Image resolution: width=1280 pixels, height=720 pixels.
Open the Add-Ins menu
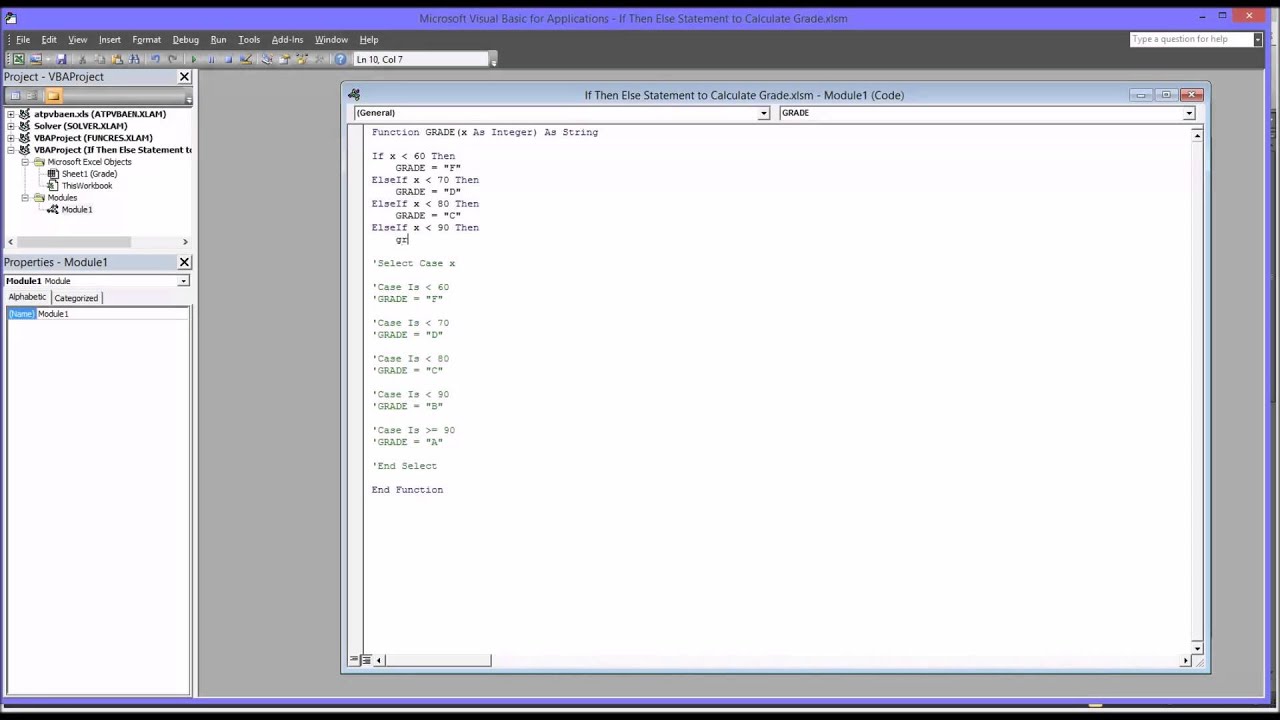click(x=287, y=40)
